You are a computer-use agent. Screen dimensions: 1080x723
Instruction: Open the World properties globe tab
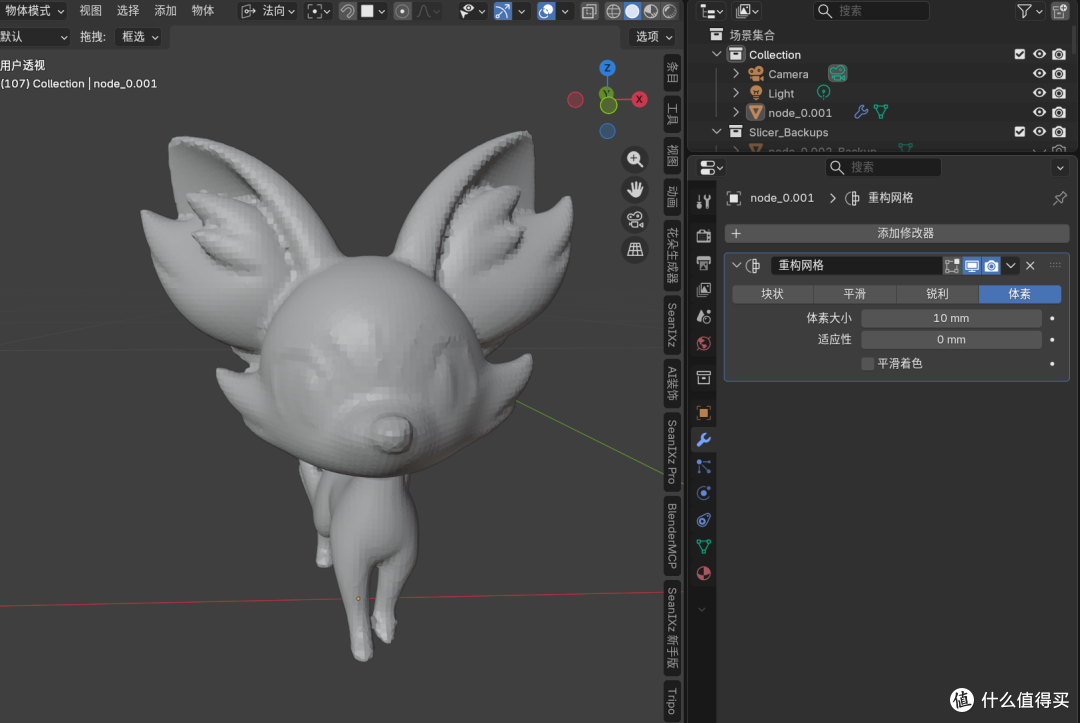pyautogui.click(x=703, y=344)
